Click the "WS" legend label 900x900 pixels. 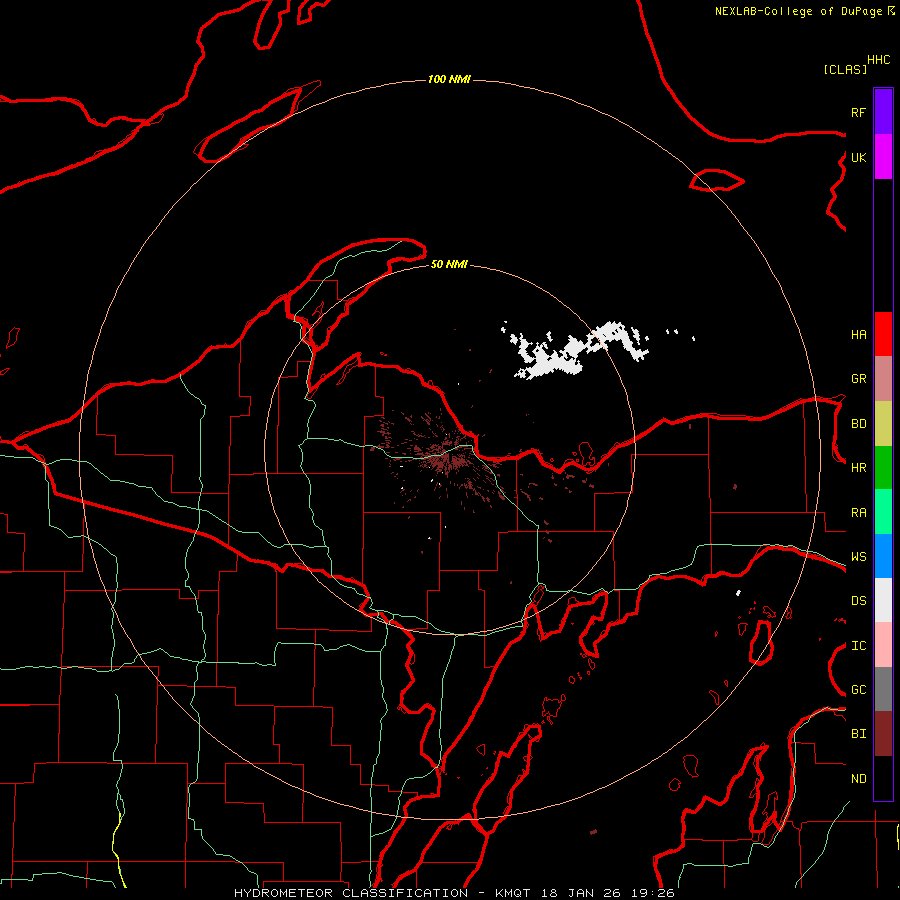tap(858, 557)
